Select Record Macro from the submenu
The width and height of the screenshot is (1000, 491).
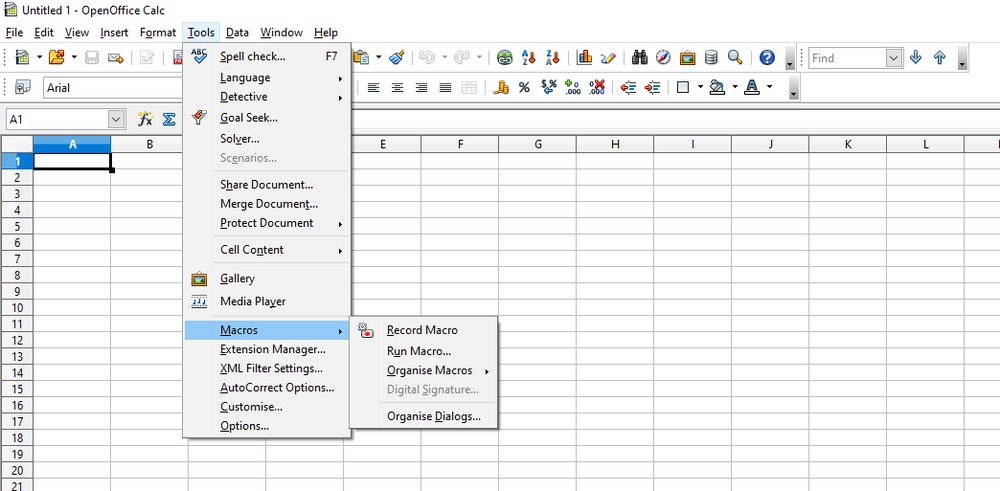[x=422, y=330]
